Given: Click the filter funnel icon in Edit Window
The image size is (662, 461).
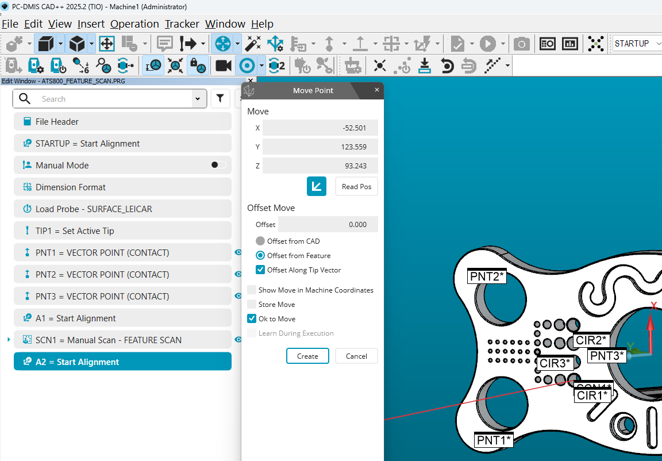Looking at the screenshot, I should pyautogui.click(x=220, y=98).
